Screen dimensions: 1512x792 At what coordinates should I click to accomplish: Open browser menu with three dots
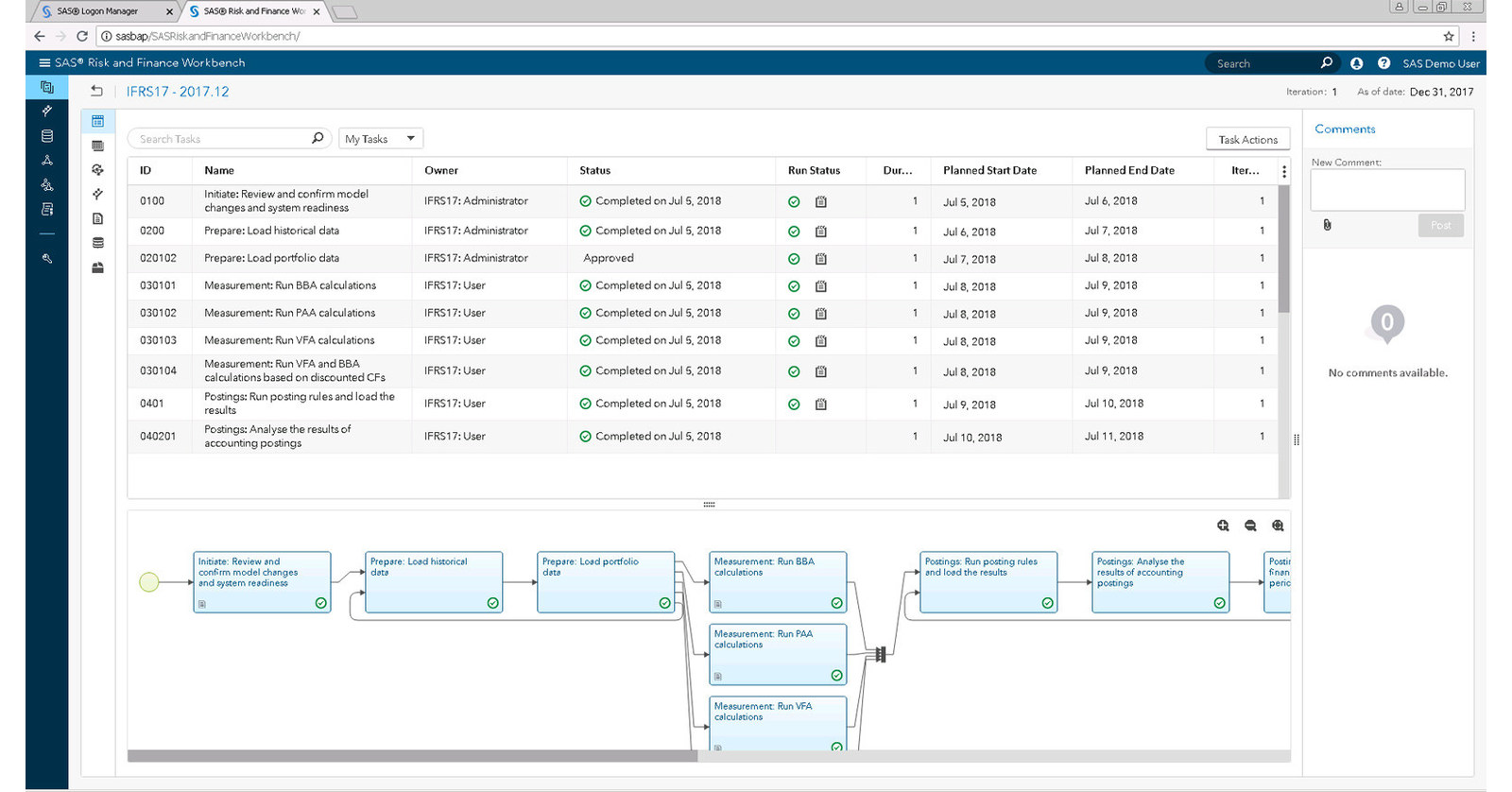1473,36
